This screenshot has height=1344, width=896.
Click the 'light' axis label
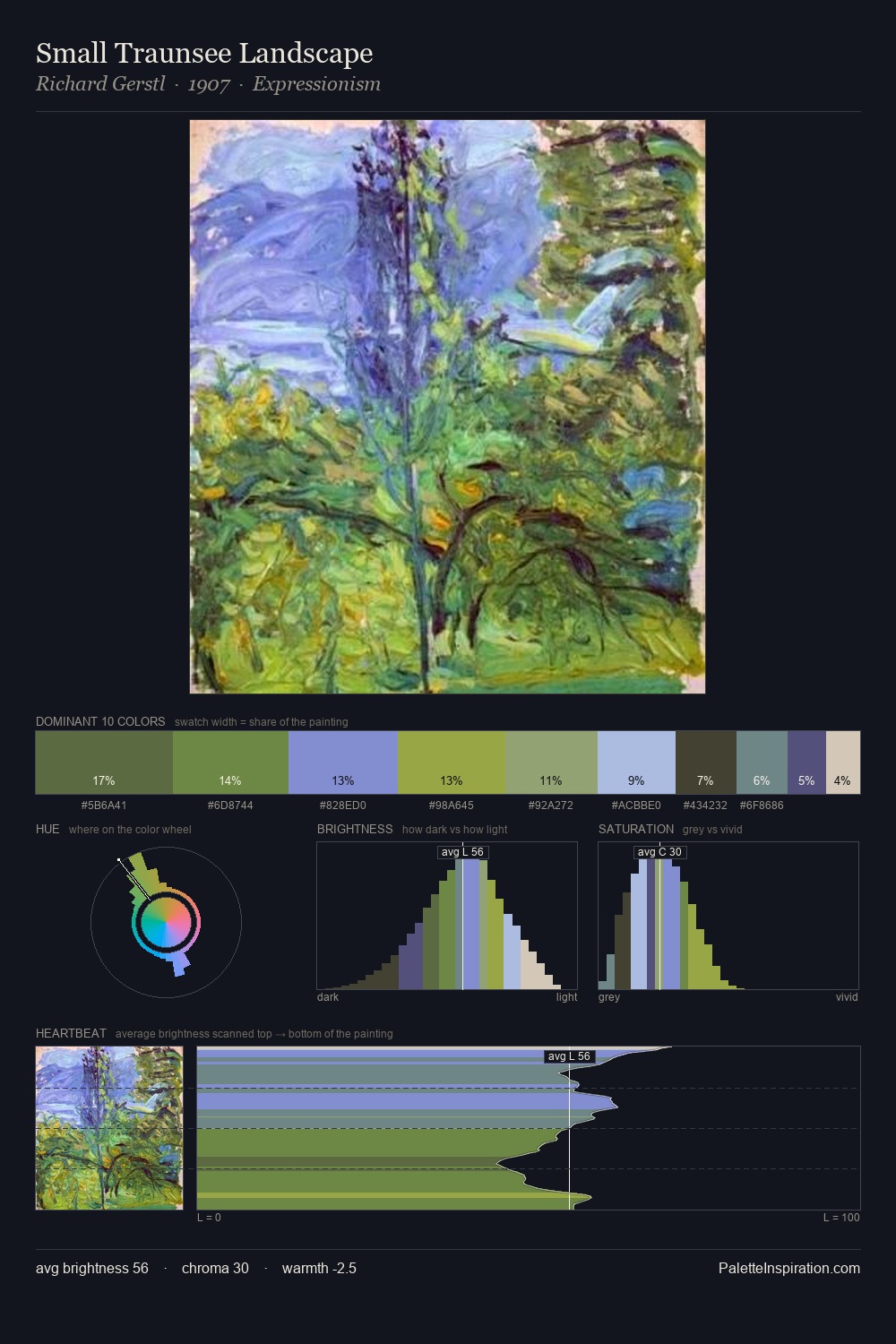(566, 997)
